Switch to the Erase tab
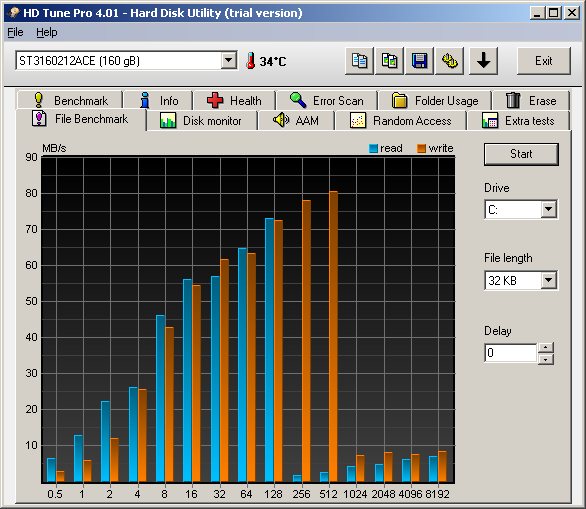The image size is (586, 509). pos(531,100)
